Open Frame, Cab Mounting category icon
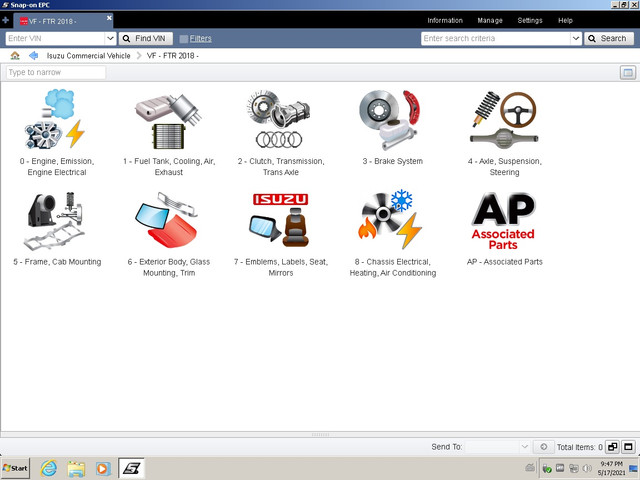The width and height of the screenshot is (640, 480). point(56,221)
